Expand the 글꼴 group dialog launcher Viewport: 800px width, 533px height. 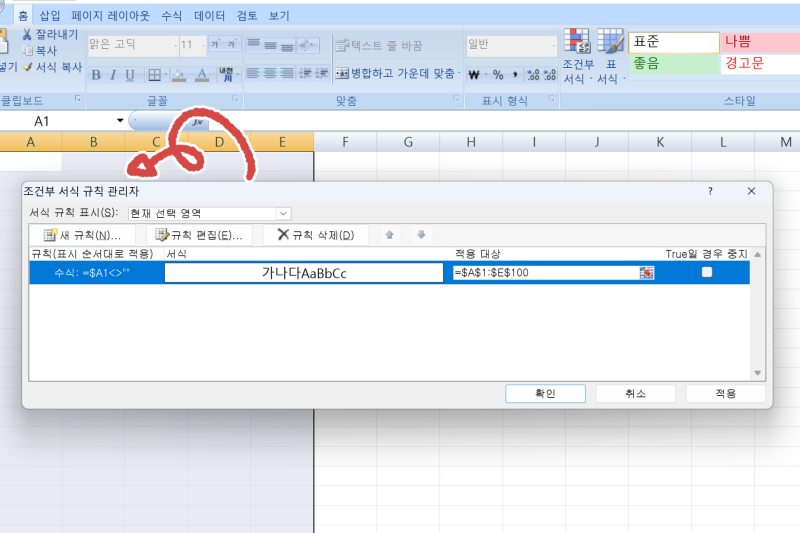tap(235, 98)
